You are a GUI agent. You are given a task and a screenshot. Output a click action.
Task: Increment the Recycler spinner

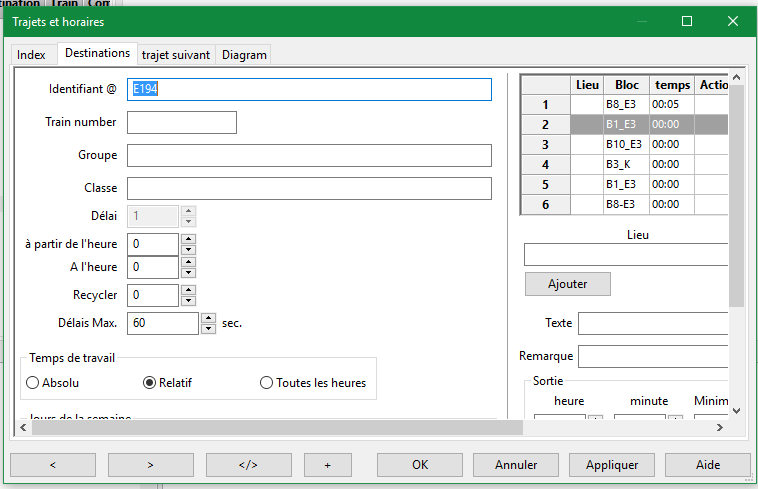coord(189,290)
